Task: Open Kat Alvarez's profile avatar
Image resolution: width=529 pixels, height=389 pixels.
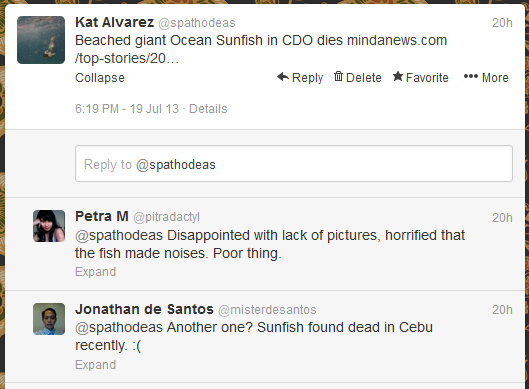Action: tap(41, 40)
